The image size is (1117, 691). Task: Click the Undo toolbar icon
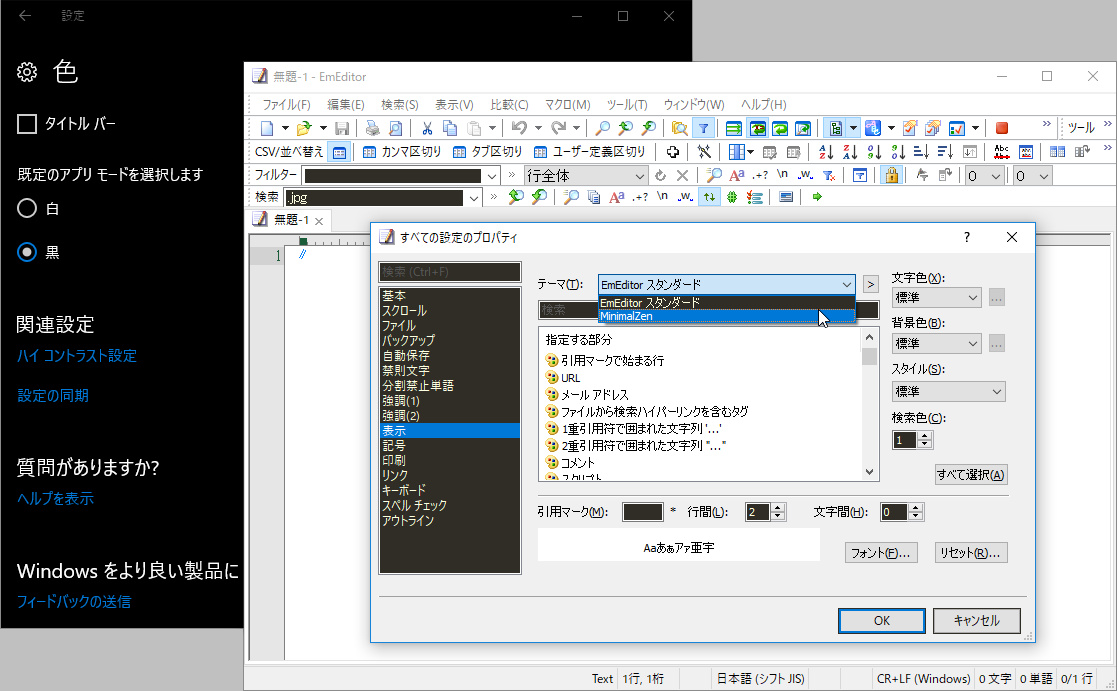coord(521,128)
